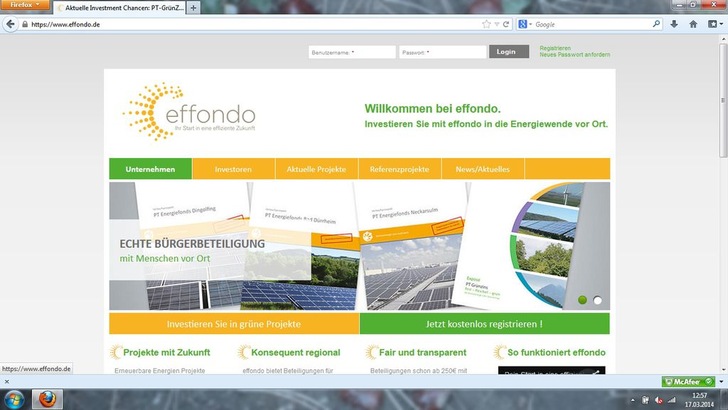
Task: Open the Projekte mit Zukunft heading
Action: [x=167, y=352]
